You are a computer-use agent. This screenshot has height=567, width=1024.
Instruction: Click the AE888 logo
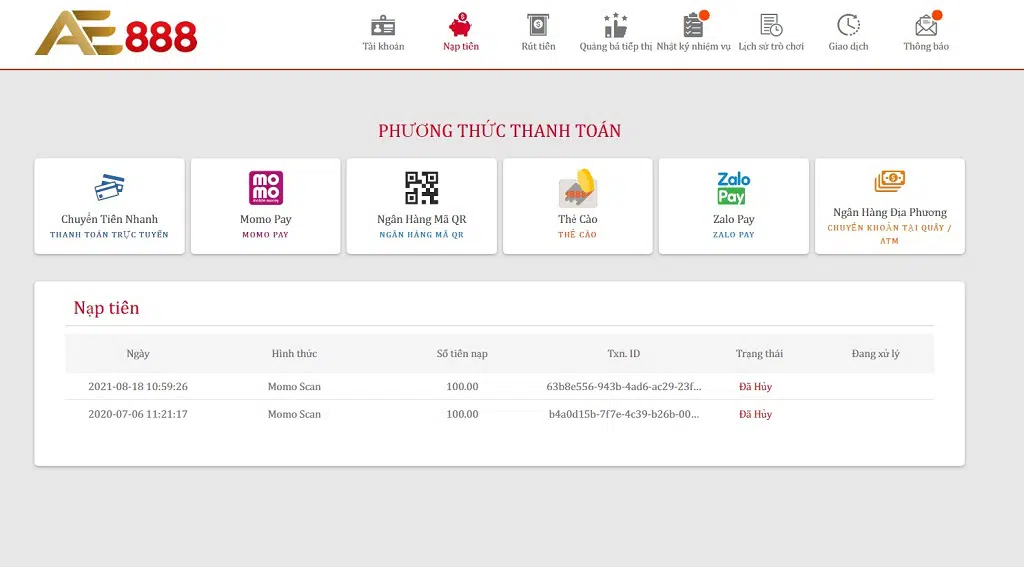coord(116,33)
